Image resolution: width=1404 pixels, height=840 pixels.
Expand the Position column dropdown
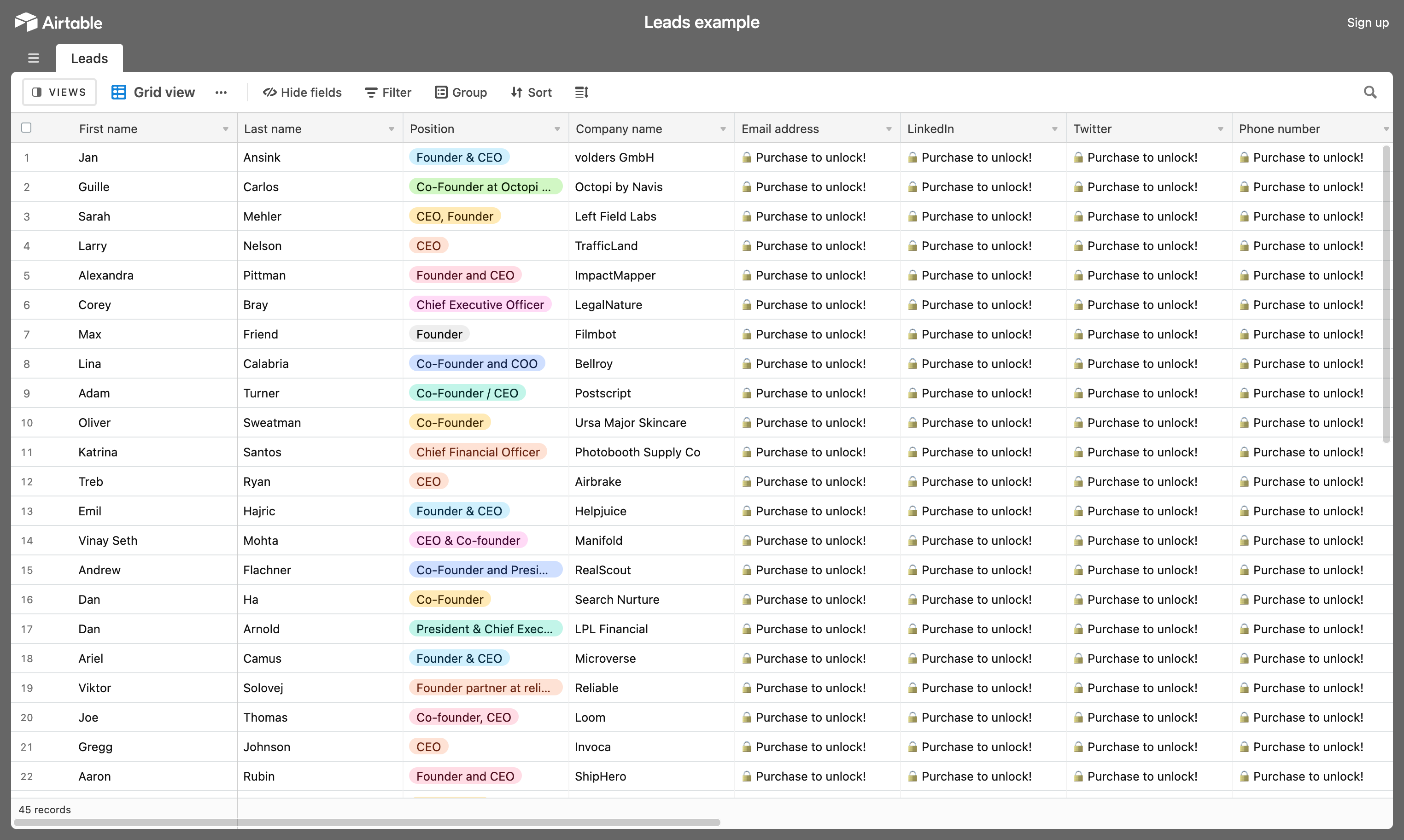click(557, 129)
